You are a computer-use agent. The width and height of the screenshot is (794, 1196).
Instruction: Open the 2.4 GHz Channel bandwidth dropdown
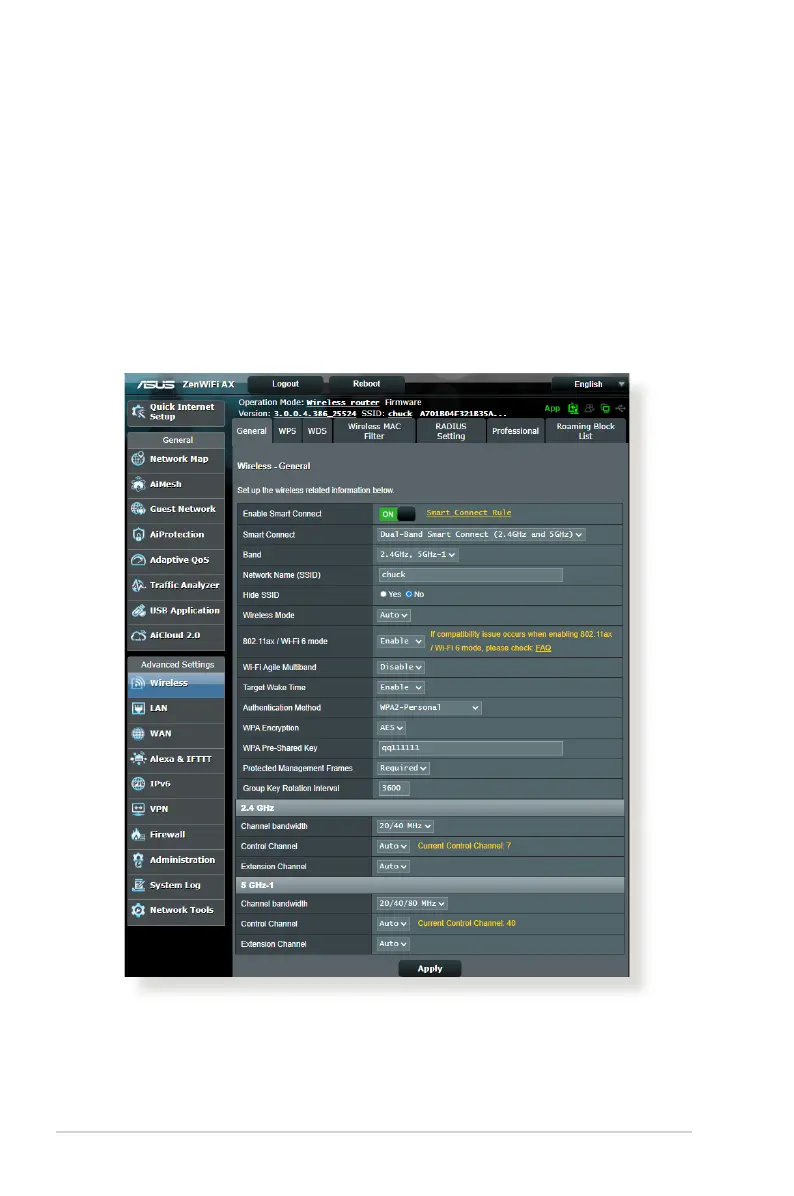(x=406, y=827)
